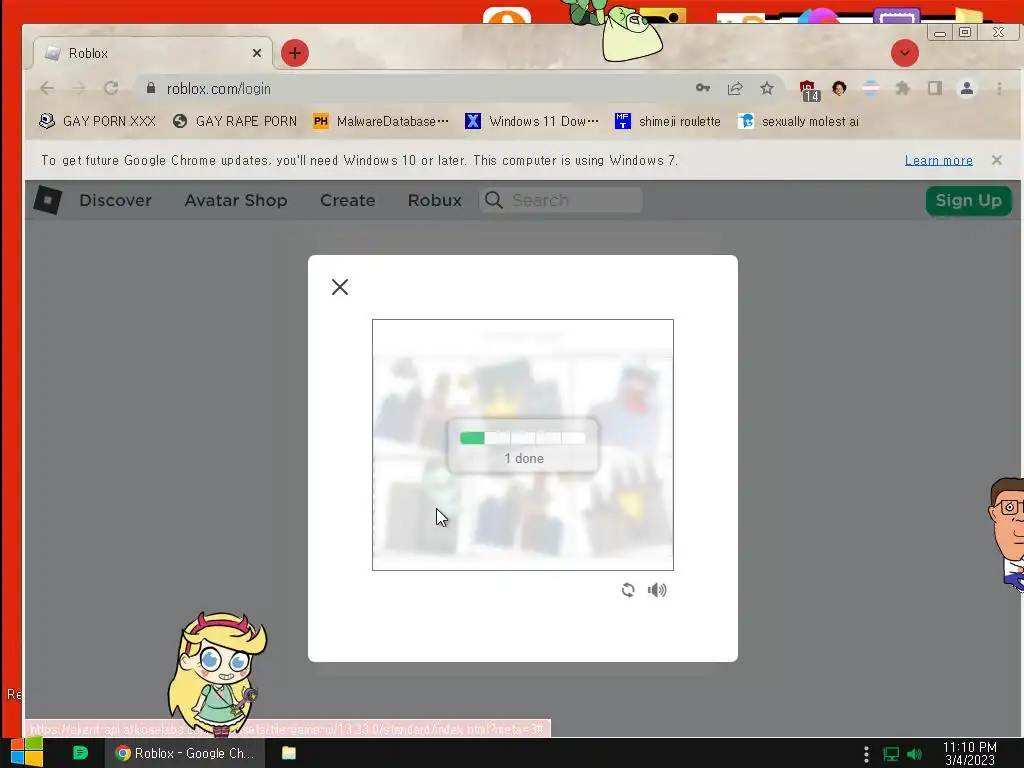Click the avatar face extension icon
Screen dimensions: 1024x768
click(x=839, y=88)
